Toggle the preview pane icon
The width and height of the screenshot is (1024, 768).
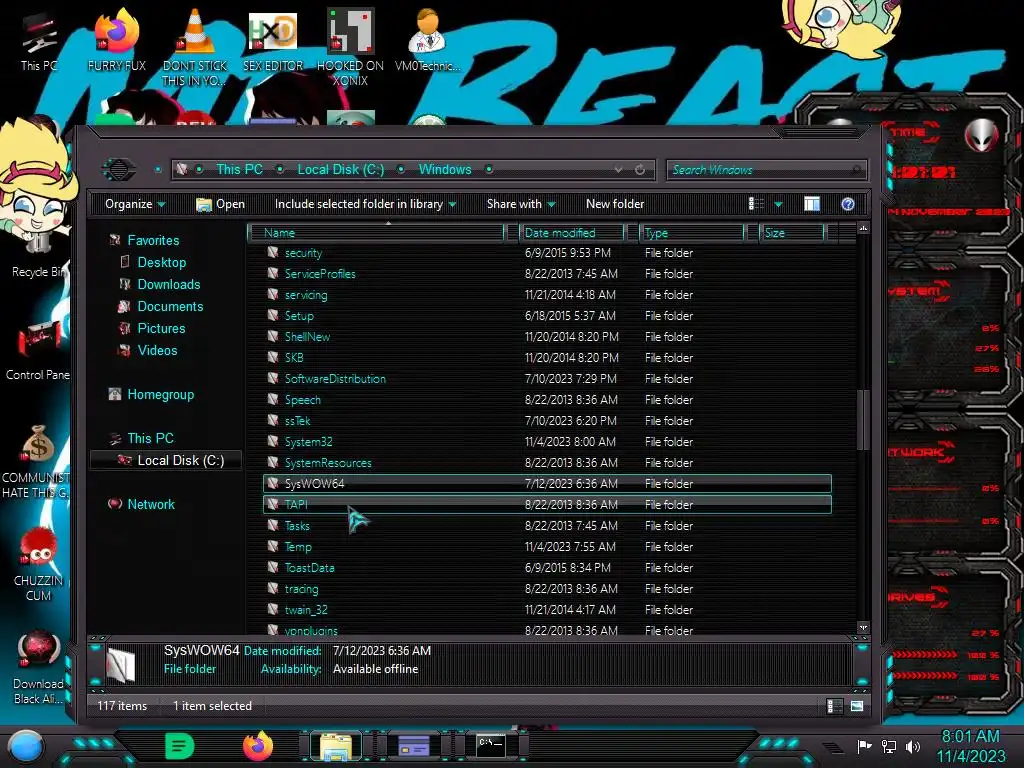[812, 204]
